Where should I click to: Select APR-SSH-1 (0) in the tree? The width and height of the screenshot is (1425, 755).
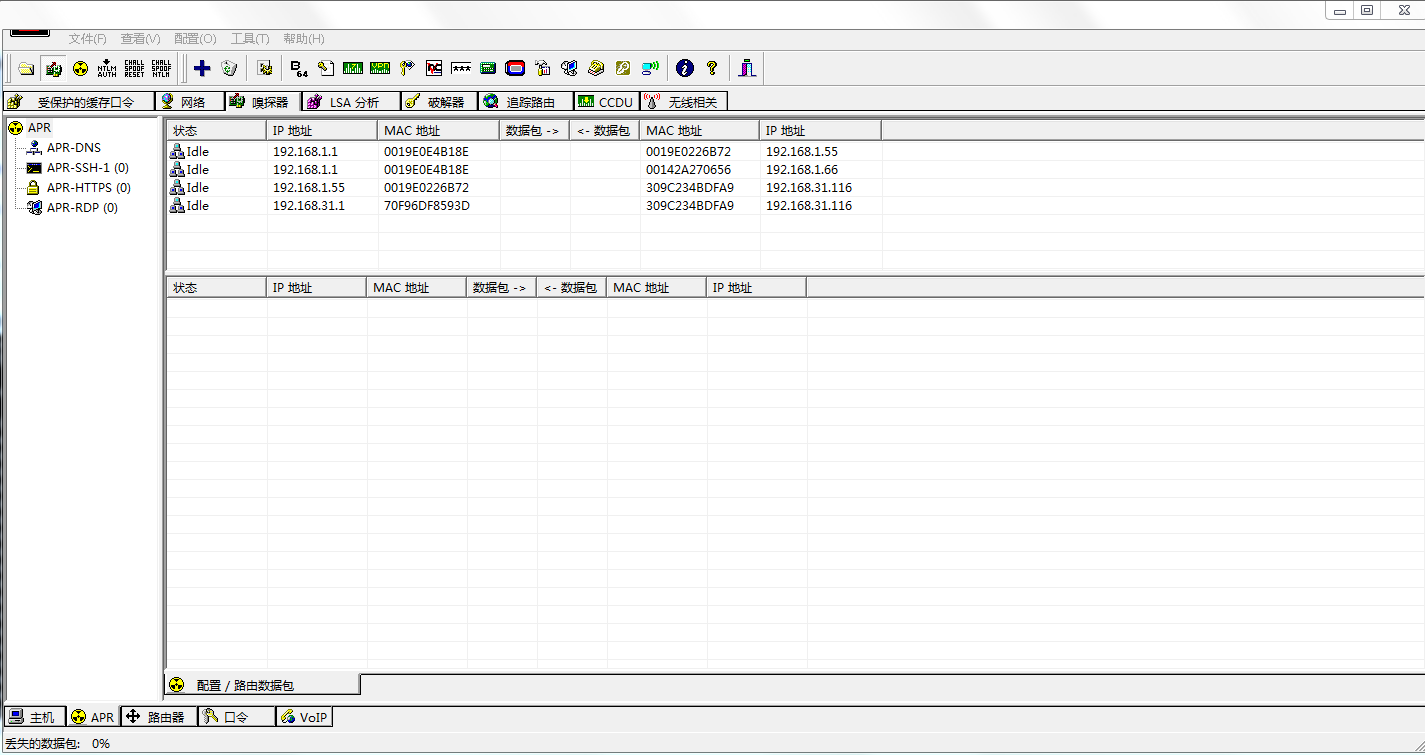(x=87, y=168)
